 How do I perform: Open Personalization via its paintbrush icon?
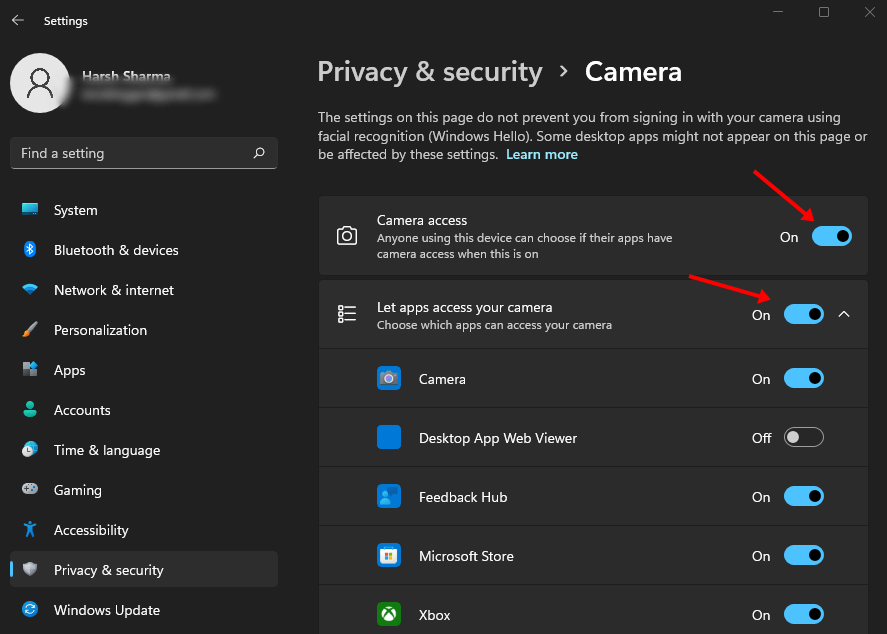coord(31,330)
